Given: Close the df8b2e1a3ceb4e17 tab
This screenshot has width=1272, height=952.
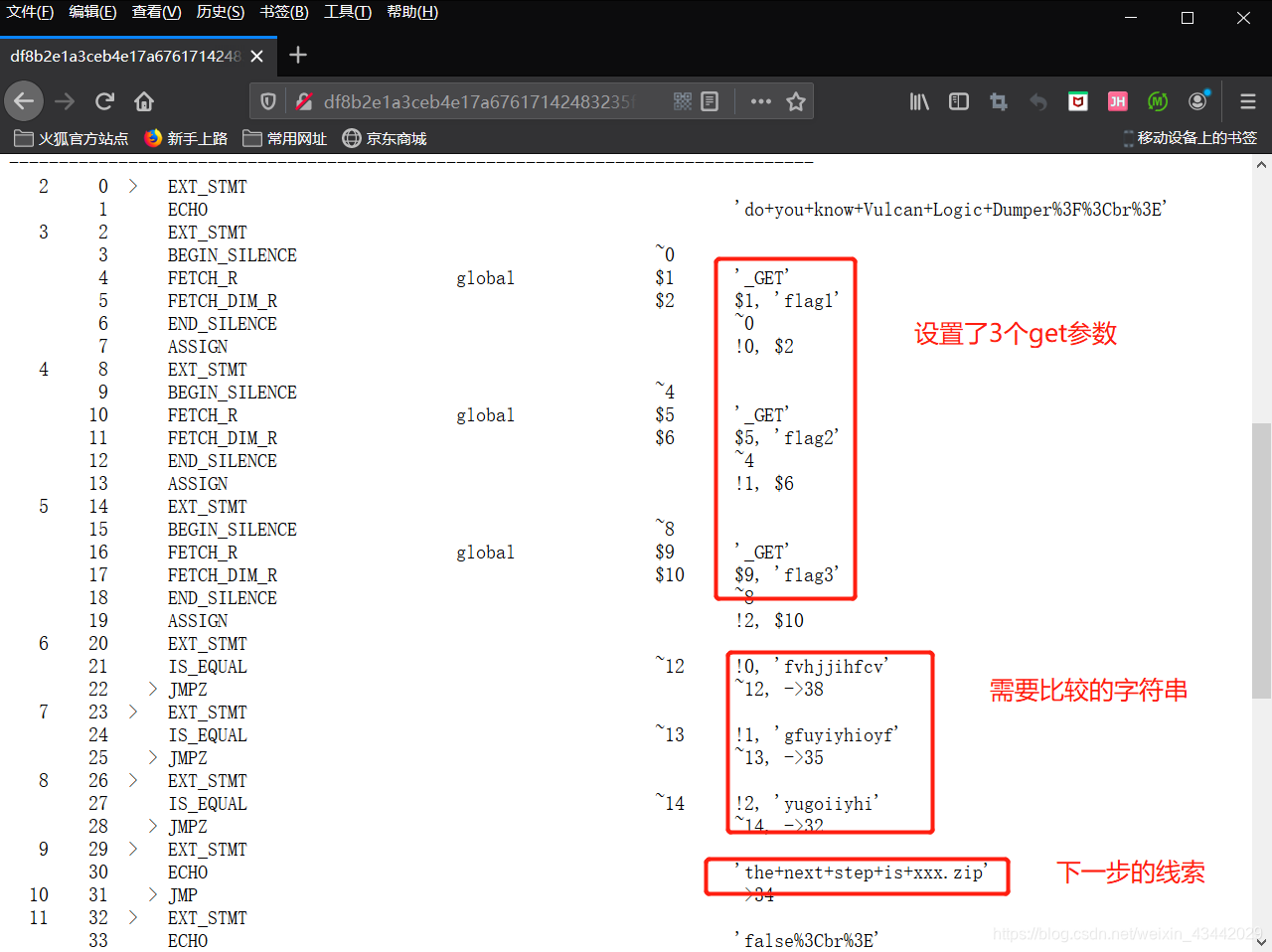Looking at the screenshot, I should (x=256, y=57).
